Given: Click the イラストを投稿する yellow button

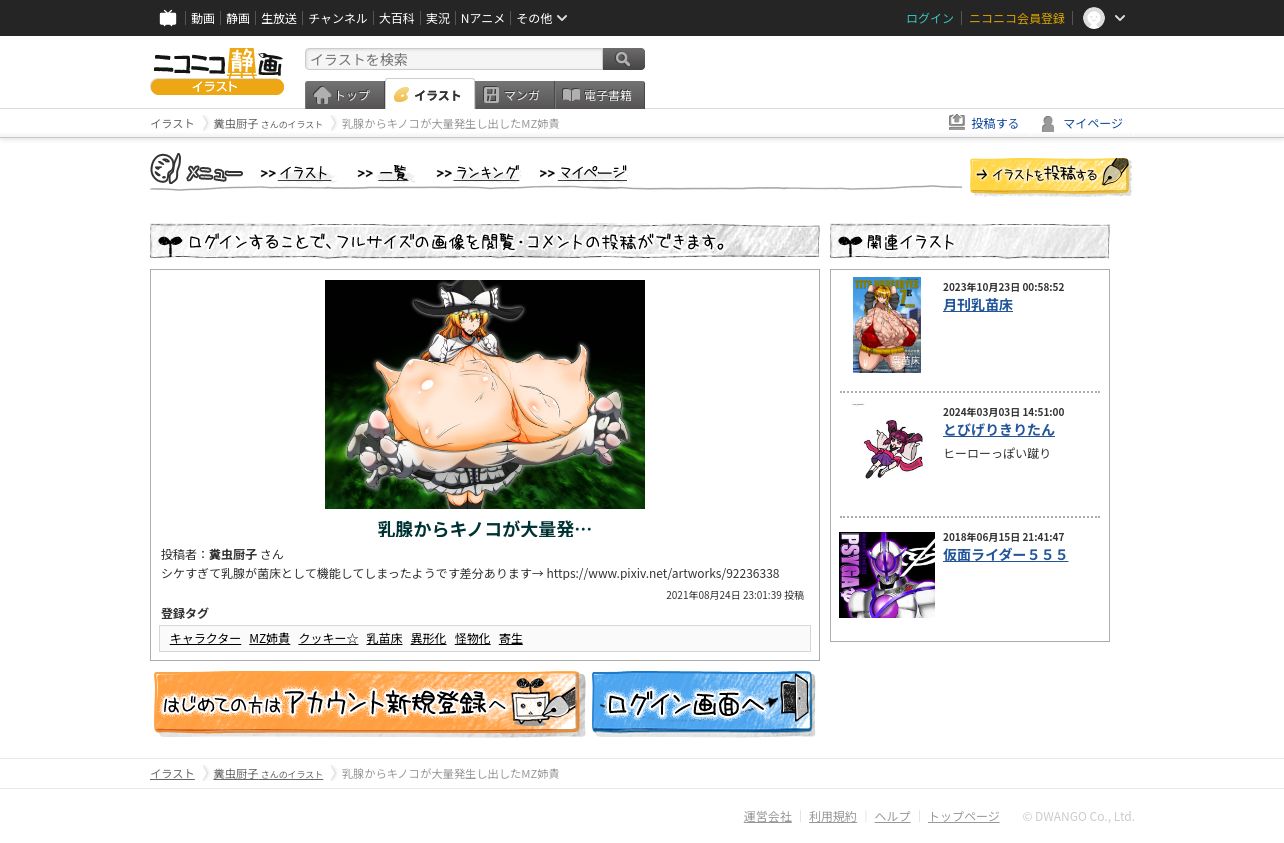Looking at the screenshot, I should tap(1050, 175).
